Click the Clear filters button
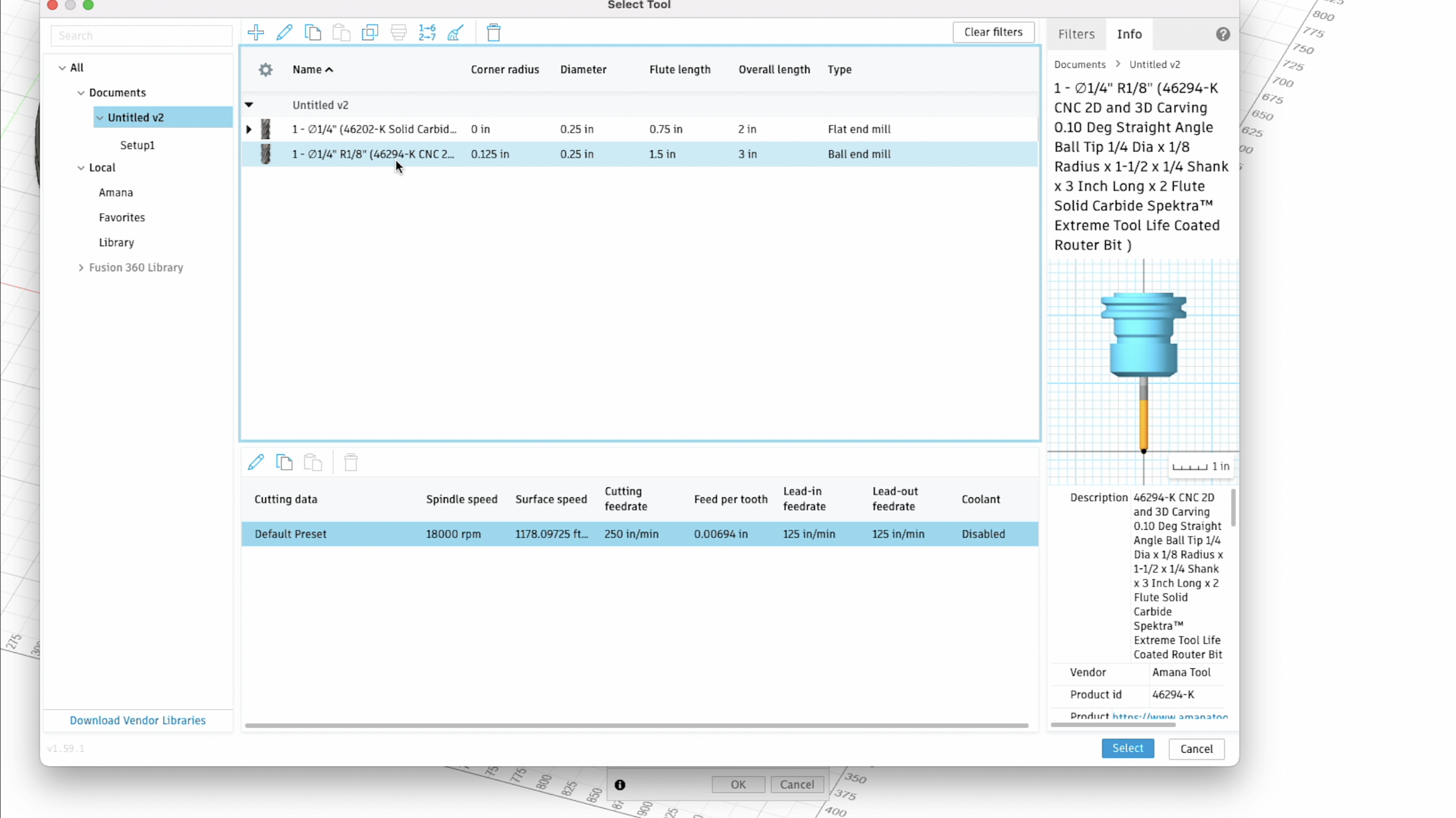 coord(993,32)
